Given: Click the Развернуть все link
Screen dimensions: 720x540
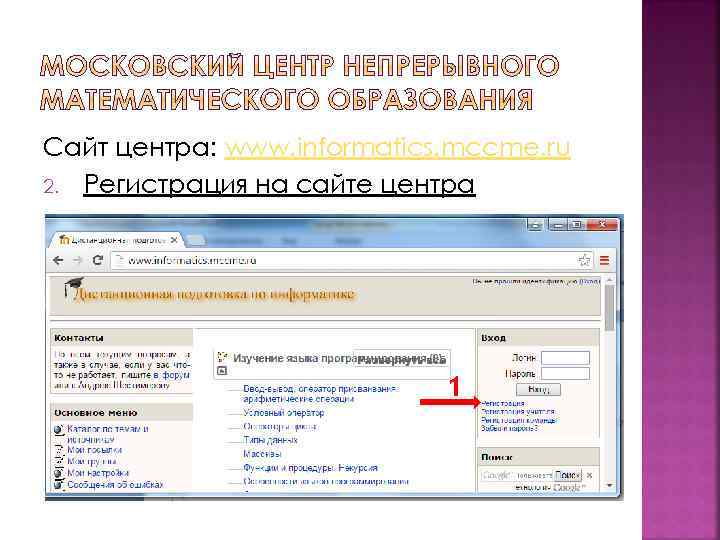Looking at the screenshot, I should point(402,360).
